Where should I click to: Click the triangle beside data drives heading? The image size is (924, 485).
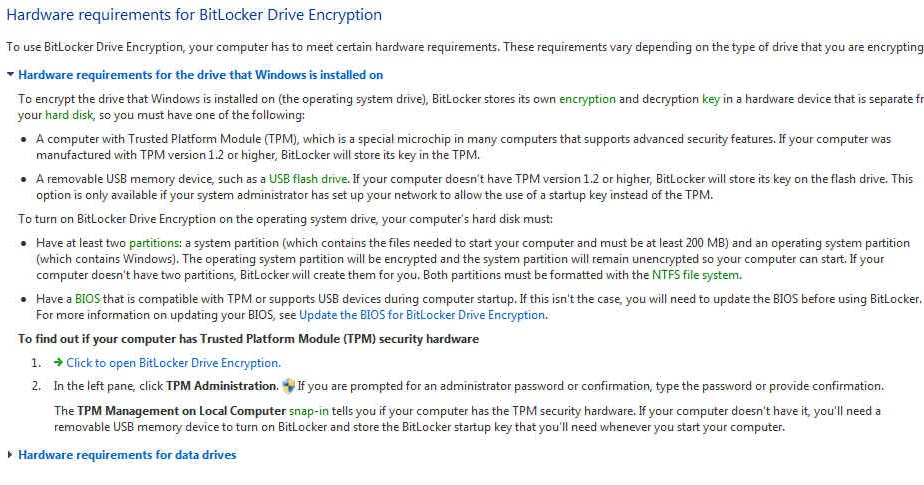pyautogui.click(x=10, y=455)
